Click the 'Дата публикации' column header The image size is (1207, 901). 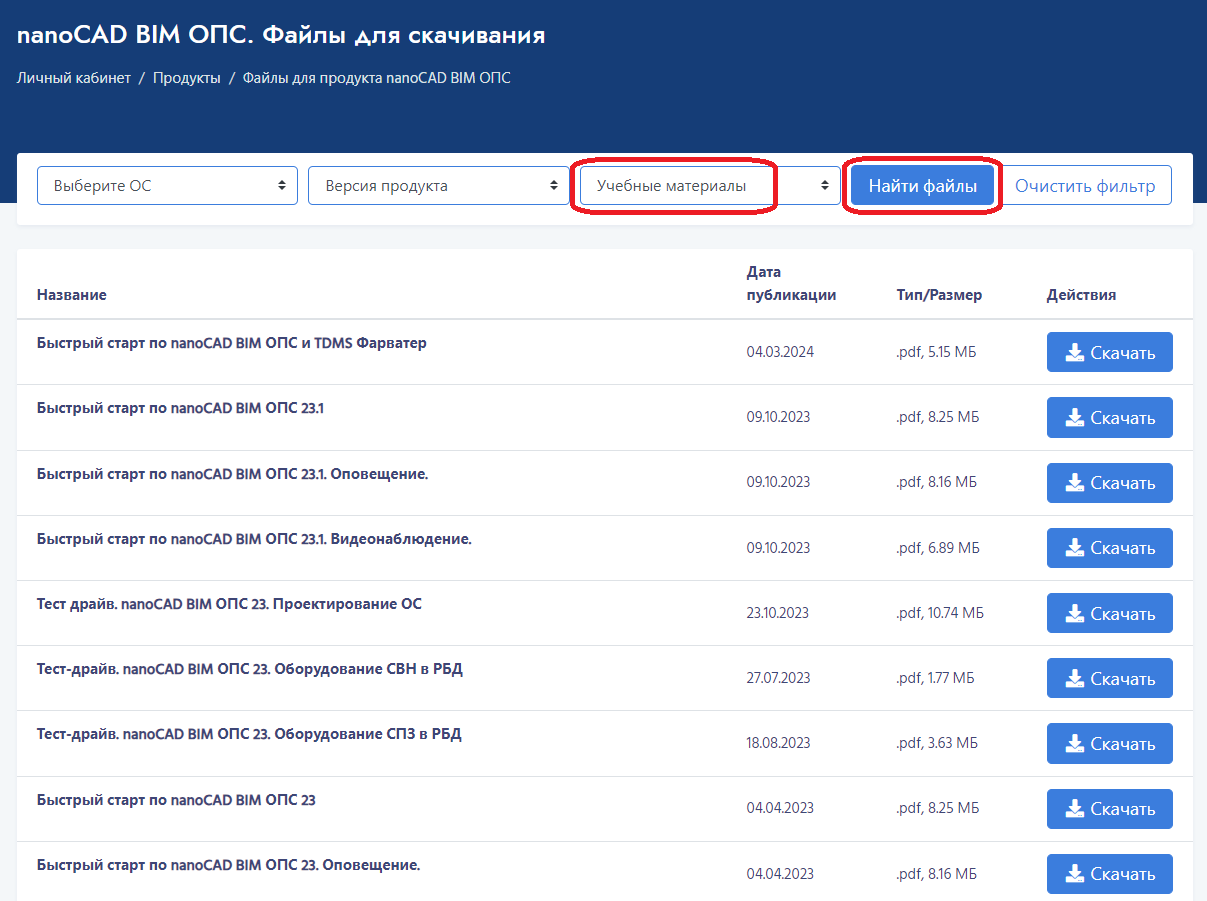[x=791, y=283]
